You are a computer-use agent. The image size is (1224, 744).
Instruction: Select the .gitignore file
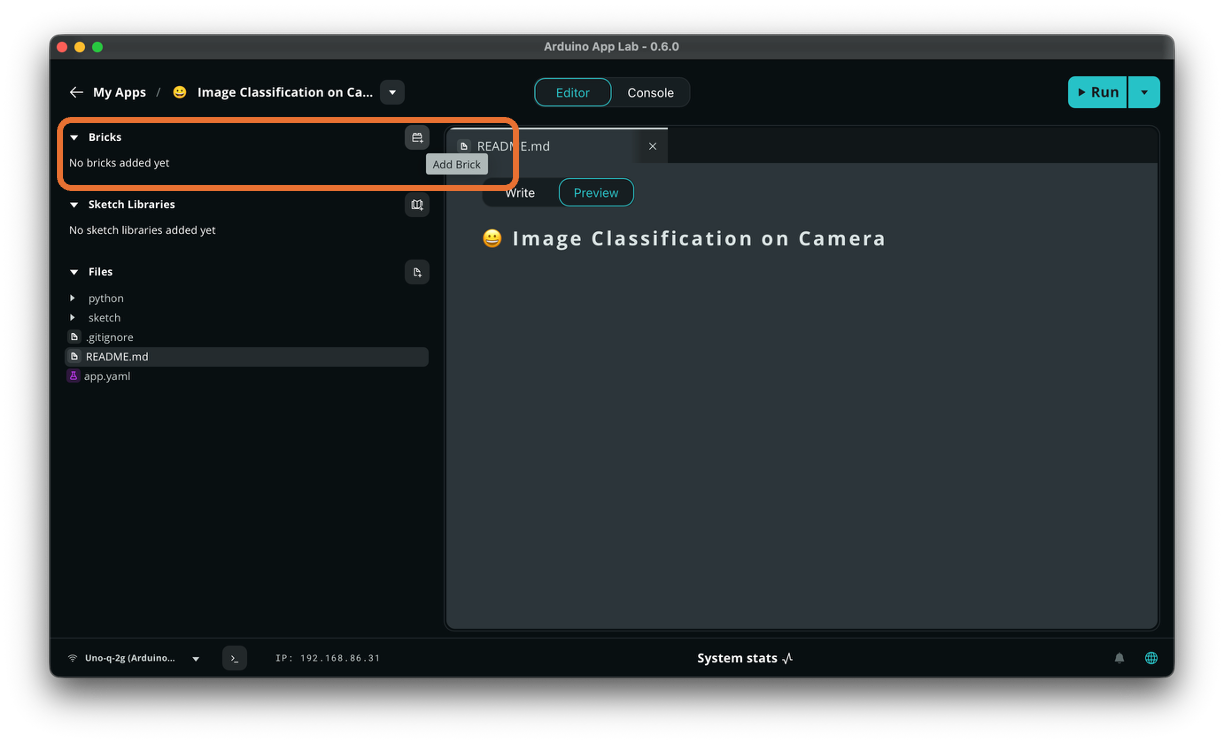point(247,337)
